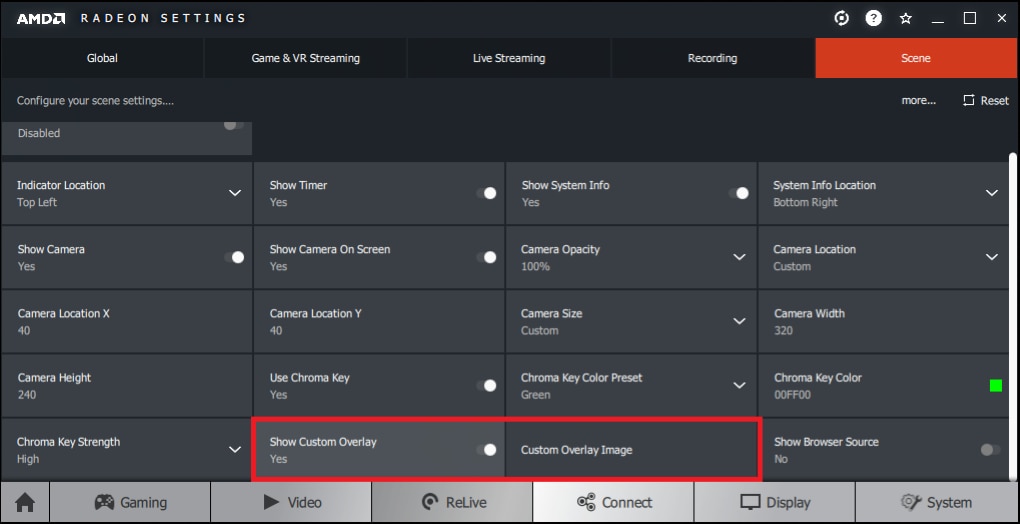Switch to Game & VR Streaming tab
Screen dimensions: 1020x524
(306, 58)
